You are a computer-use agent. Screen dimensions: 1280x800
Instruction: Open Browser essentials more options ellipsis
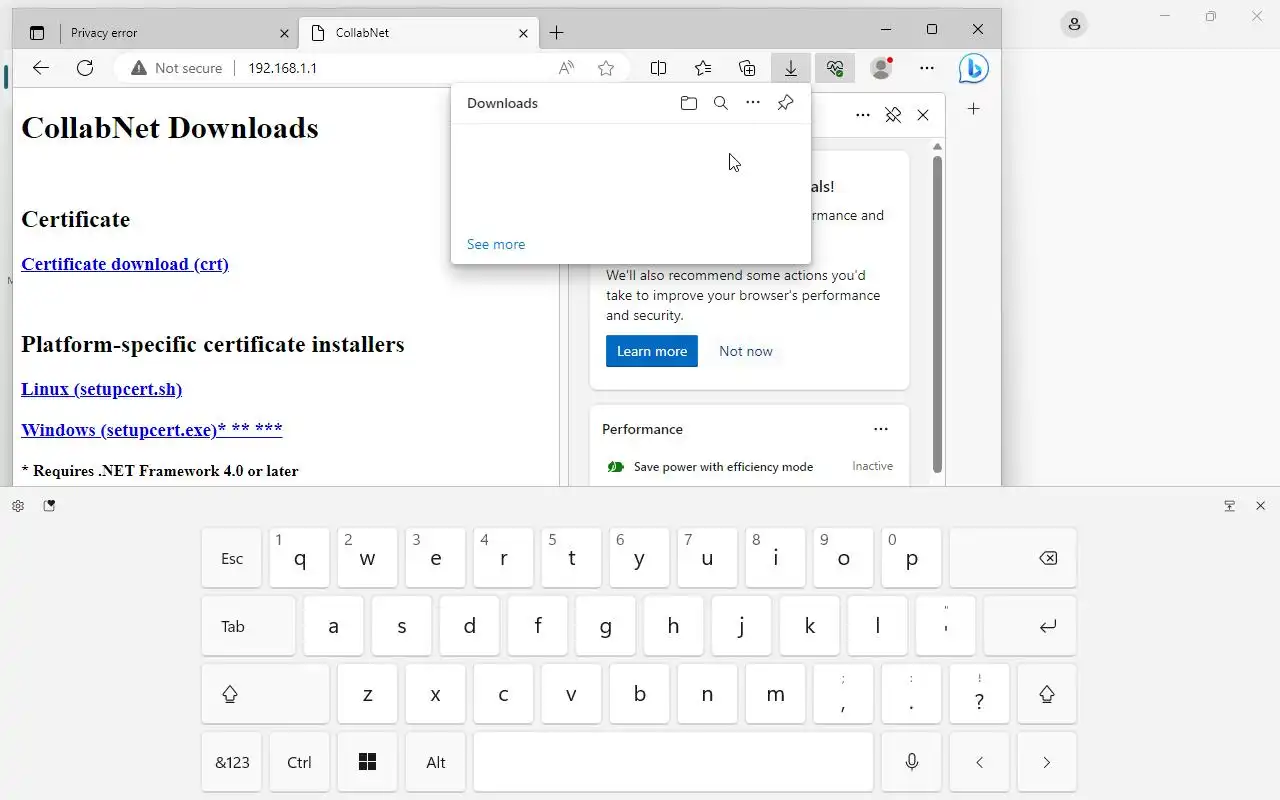click(x=863, y=115)
